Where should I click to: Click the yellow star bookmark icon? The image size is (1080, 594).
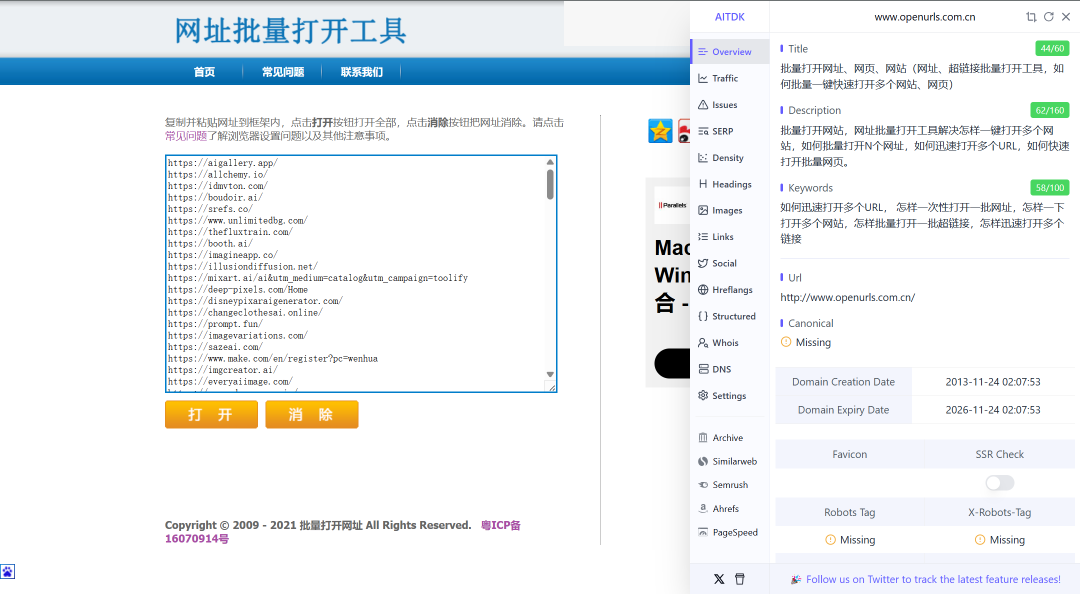(x=660, y=131)
